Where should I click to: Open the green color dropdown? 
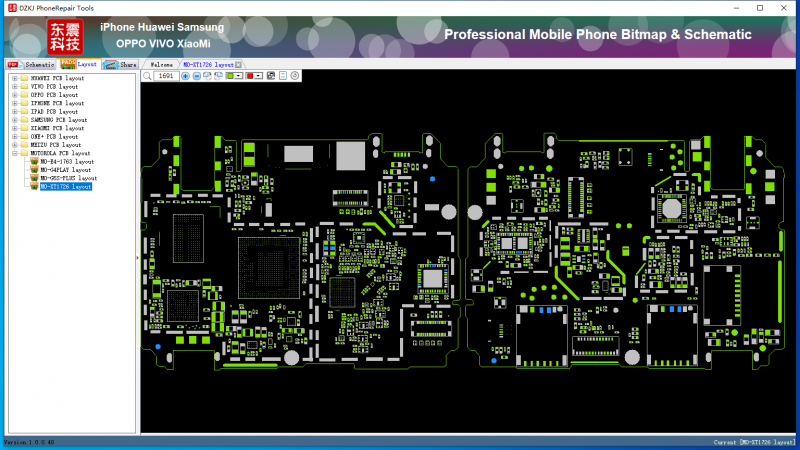coord(239,76)
